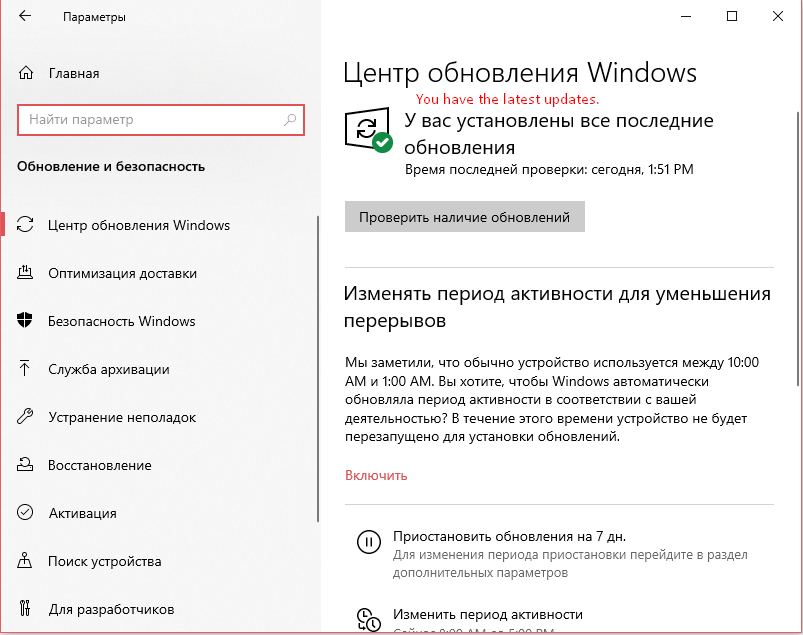Click the upload arrow icon for Служба архивации
This screenshot has width=803, height=635.
24,369
